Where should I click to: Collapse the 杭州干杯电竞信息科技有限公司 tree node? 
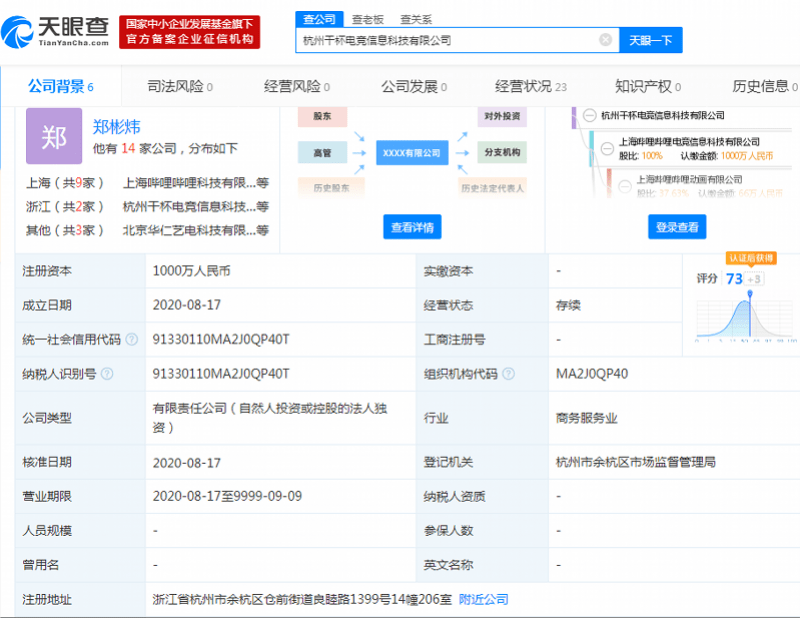[x=589, y=115]
